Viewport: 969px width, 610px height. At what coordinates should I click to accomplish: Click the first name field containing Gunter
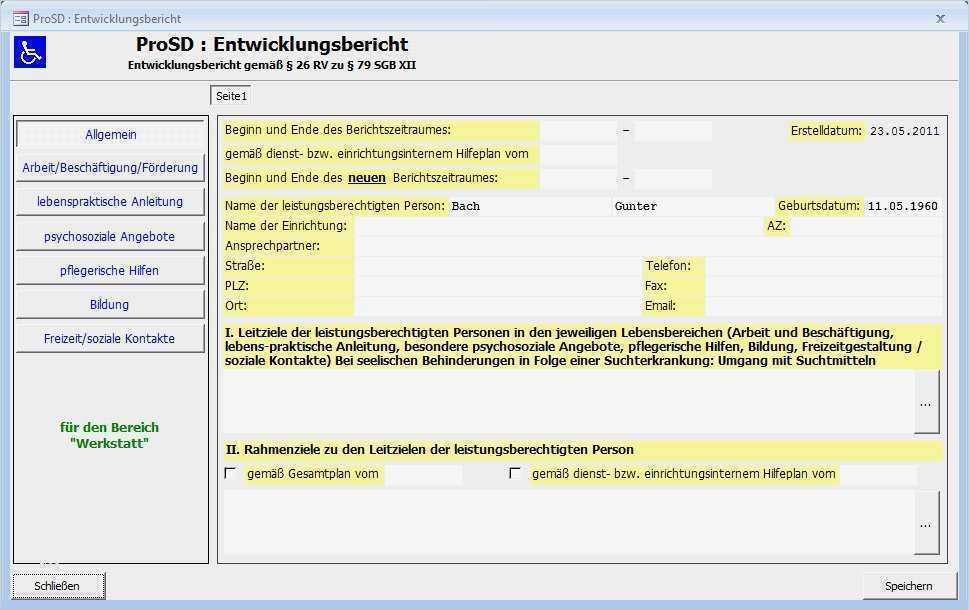pyautogui.click(x=693, y=206)
